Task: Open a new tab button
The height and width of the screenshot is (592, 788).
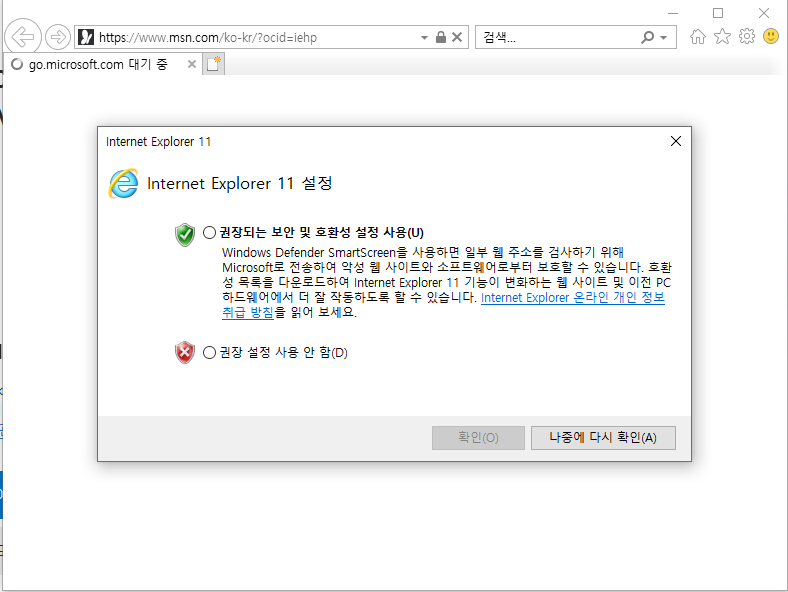Action: (214, 64)
